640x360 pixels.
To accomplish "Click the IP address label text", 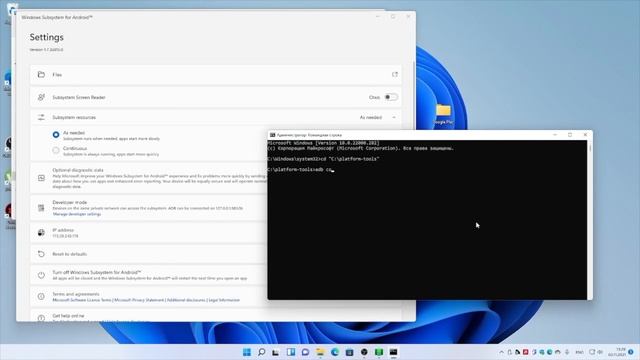I will pos(63,230).
